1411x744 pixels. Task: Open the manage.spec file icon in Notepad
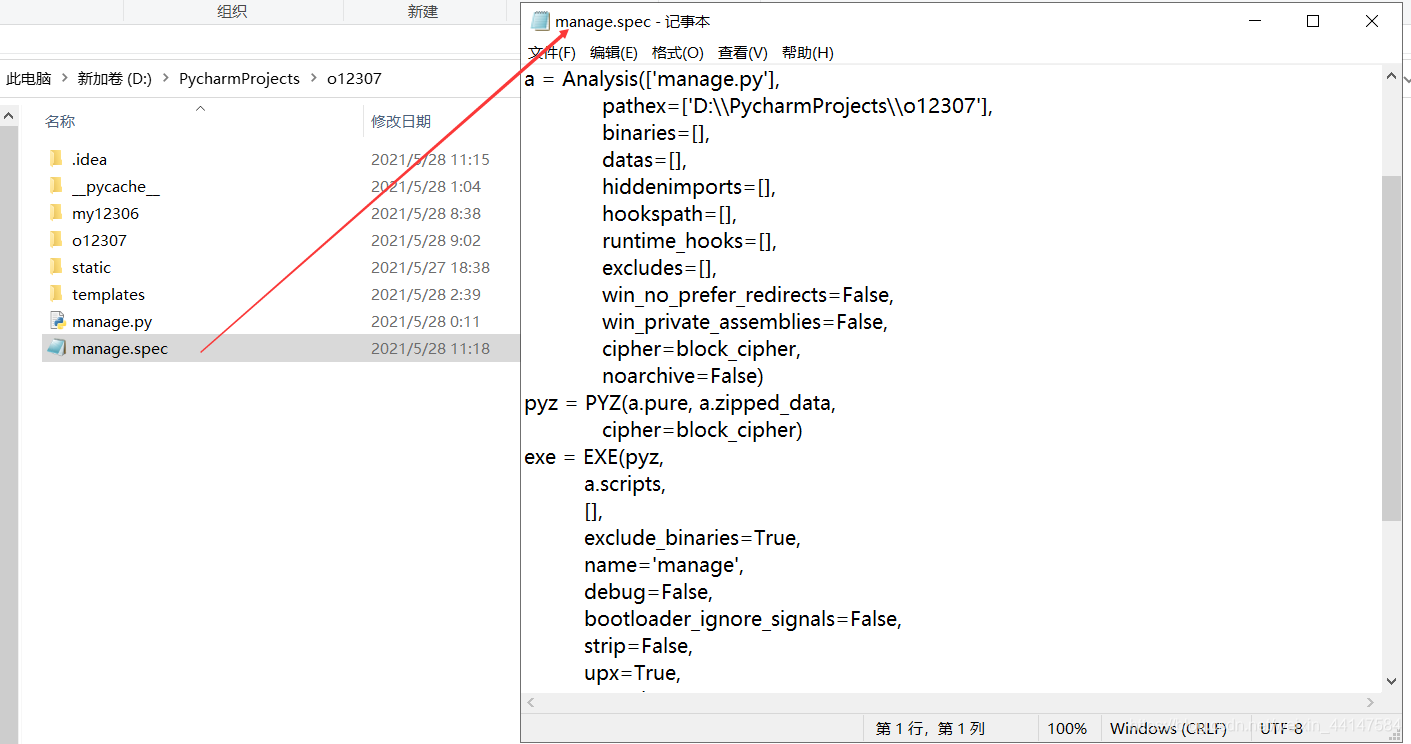[57, 348]
